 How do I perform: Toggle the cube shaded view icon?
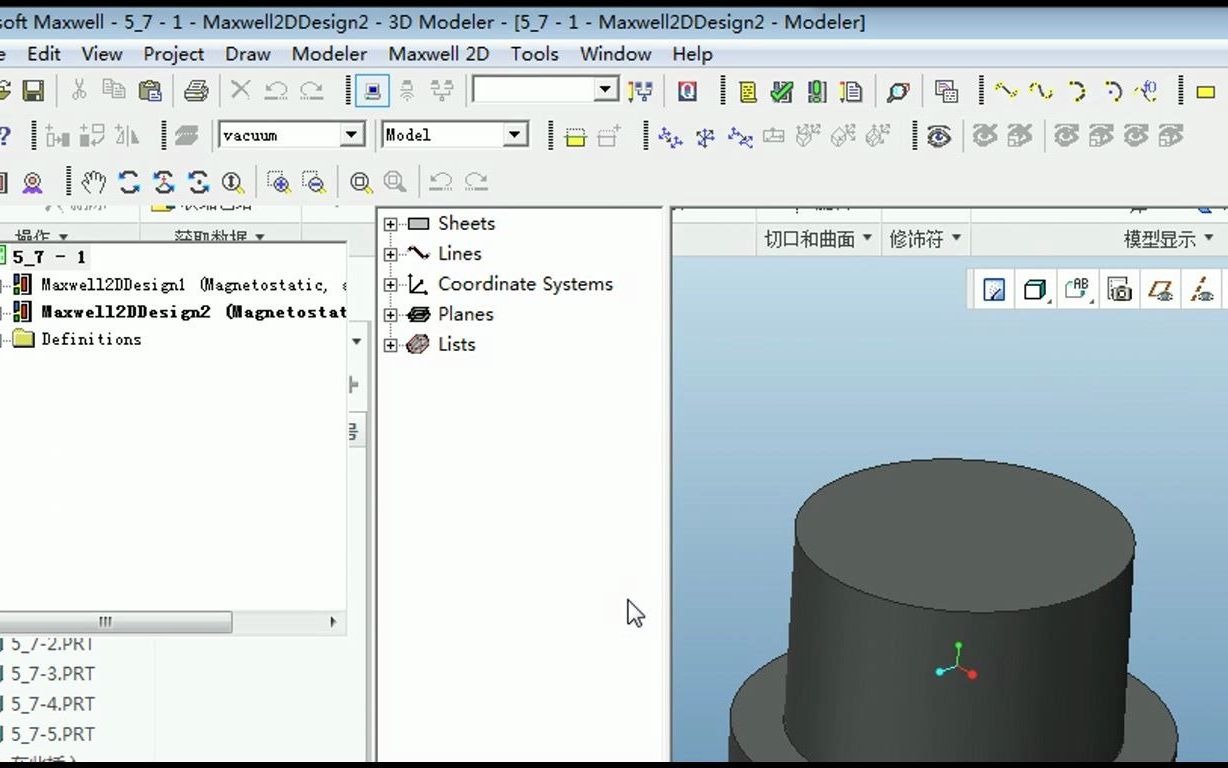(1034, 289)
